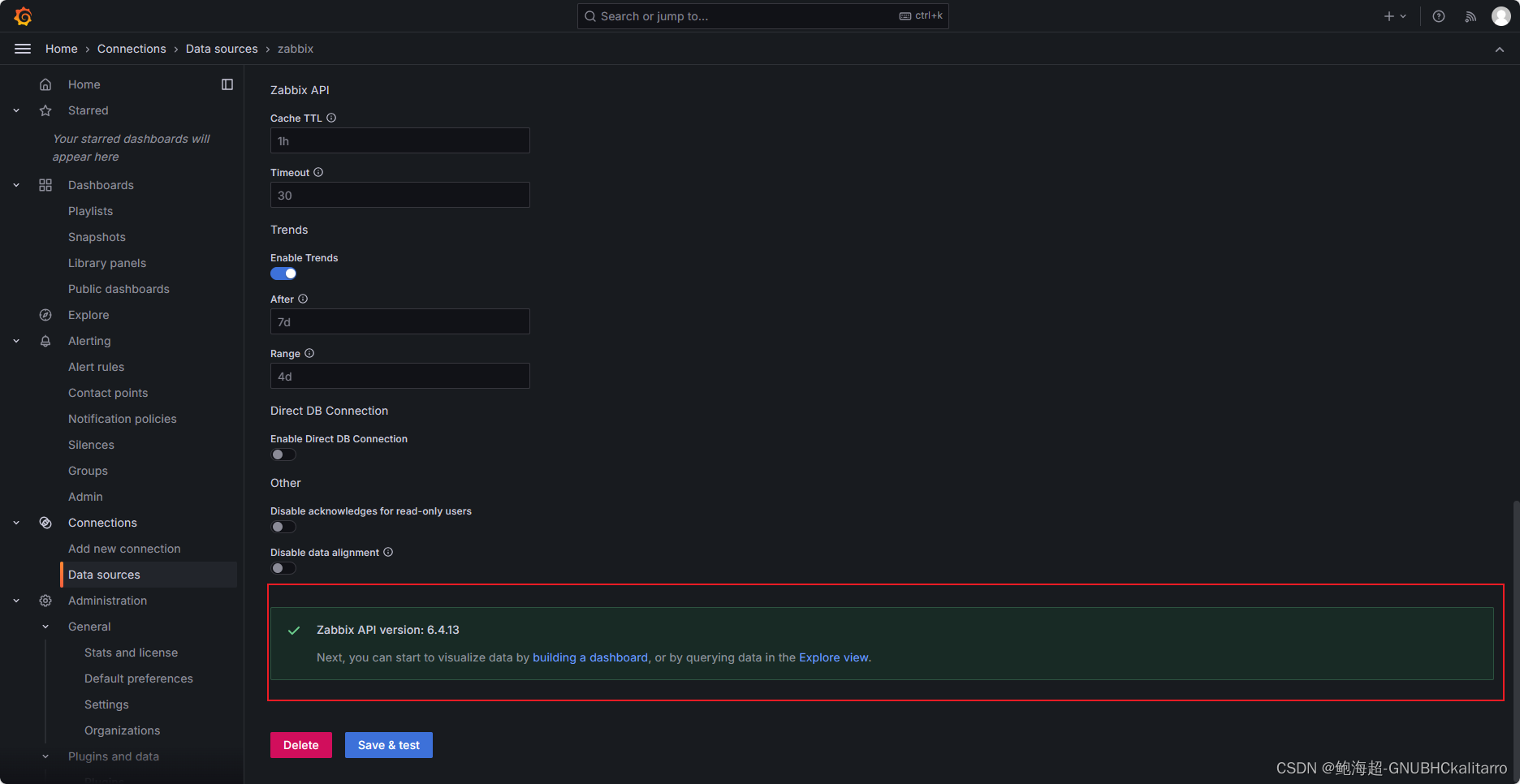Open Default preferences in sidebar
This screenshot has width=1520, height=784.
[x=139, y=678]
